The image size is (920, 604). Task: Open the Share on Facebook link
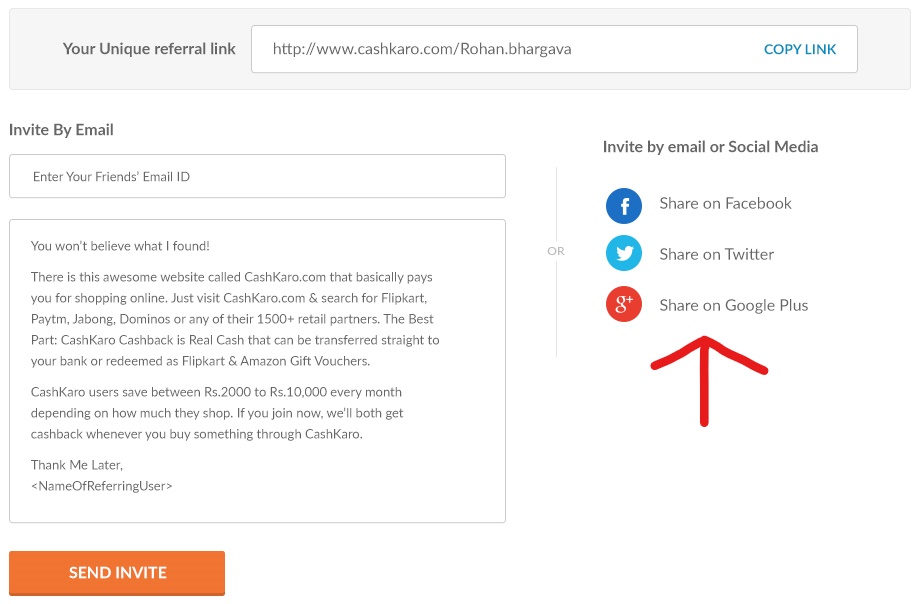(x=725, y=204)
